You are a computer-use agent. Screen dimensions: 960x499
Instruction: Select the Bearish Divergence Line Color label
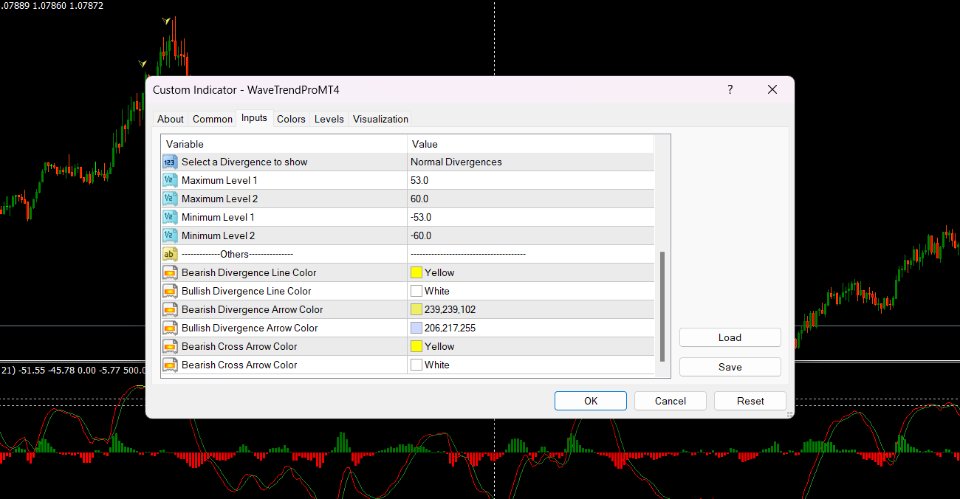[249, 272]
